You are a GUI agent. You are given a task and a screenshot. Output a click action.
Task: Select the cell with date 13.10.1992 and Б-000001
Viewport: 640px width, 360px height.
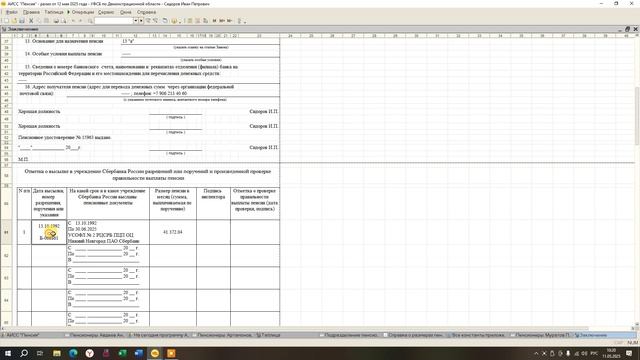click(x=49, y=232)
